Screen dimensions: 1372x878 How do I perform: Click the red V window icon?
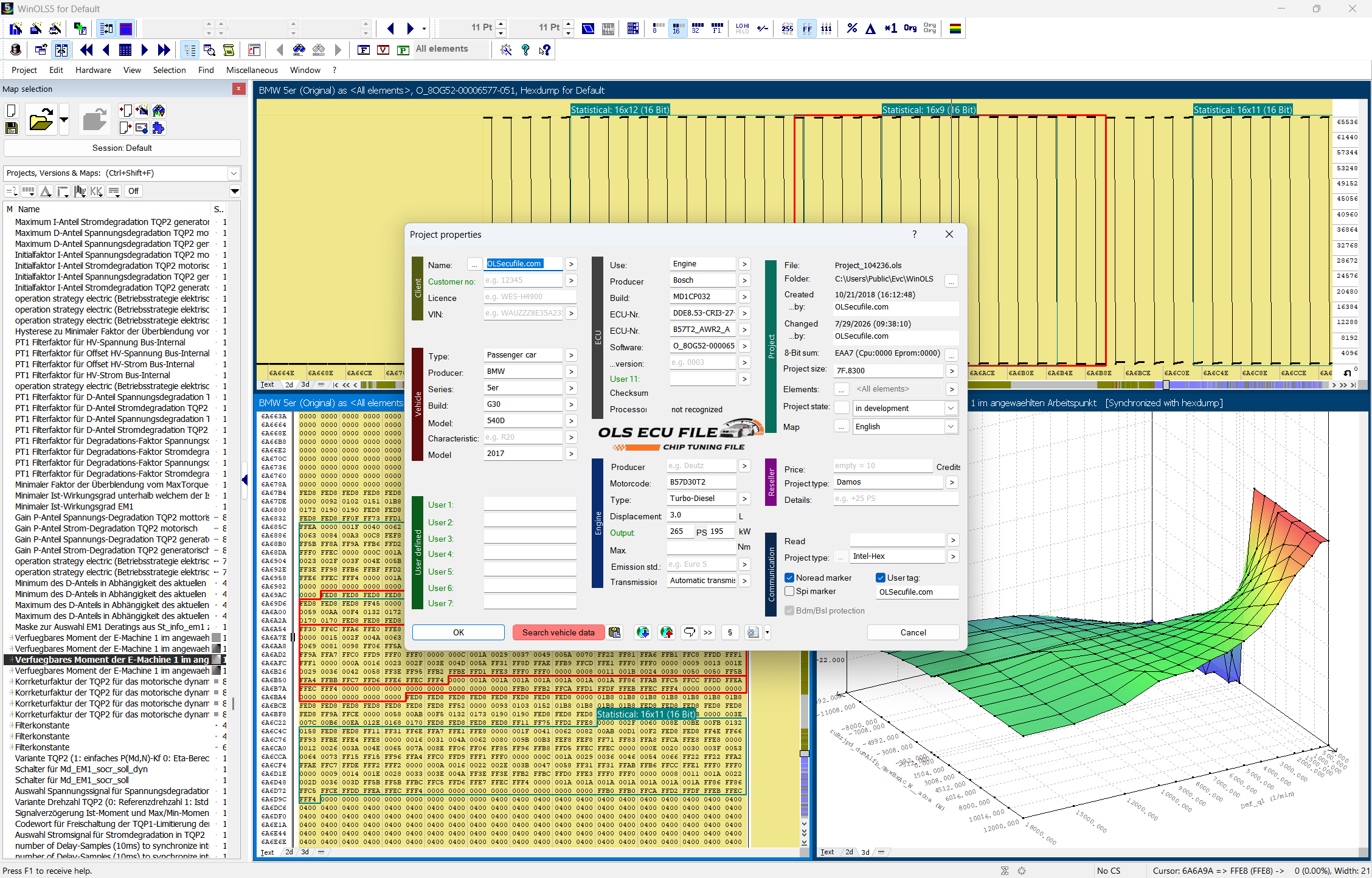coord(383,50)
